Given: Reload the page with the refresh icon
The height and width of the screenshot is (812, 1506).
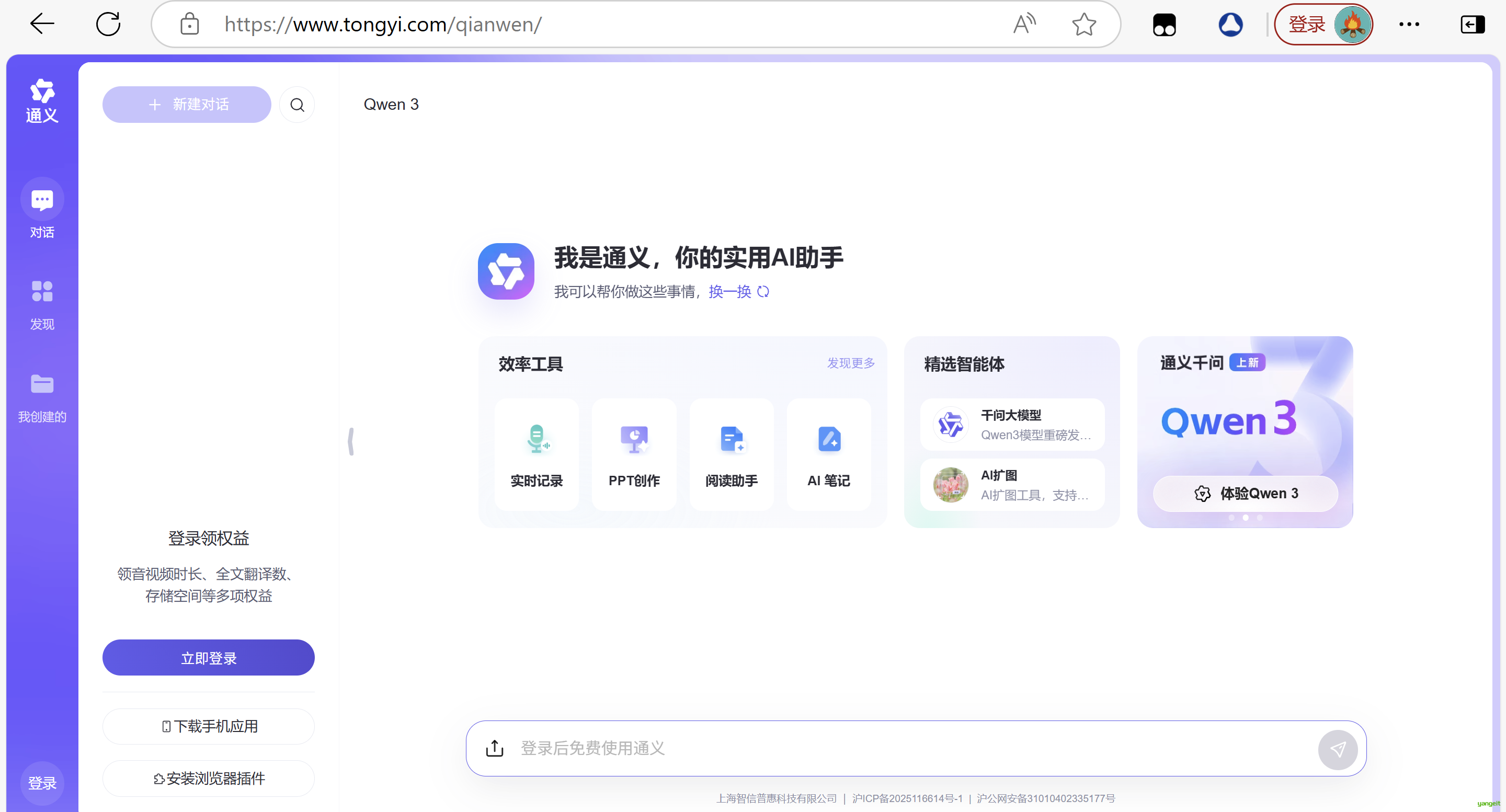Looking at the screenshot, I should click(108, 24).
